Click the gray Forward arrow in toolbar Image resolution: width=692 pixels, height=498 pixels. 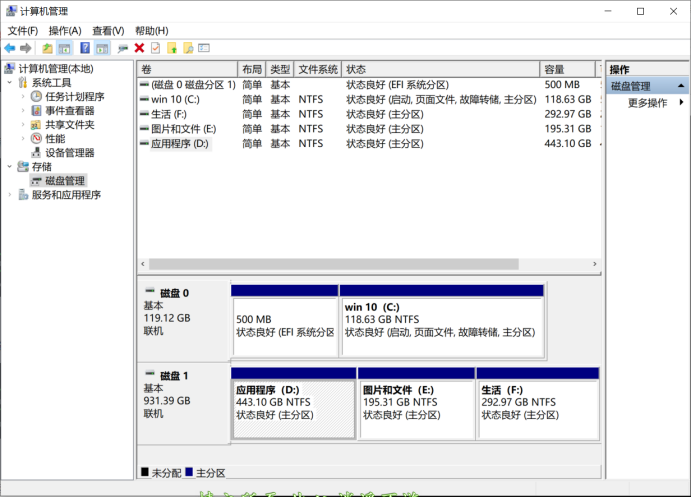click(x=26, y=48)
